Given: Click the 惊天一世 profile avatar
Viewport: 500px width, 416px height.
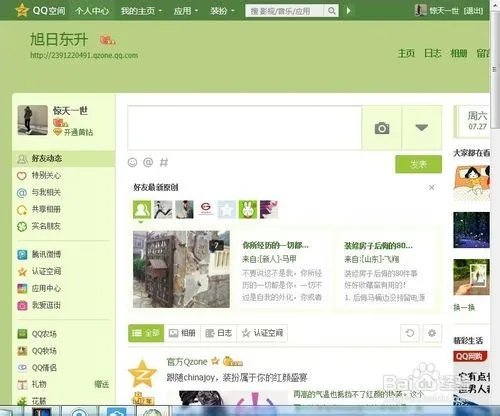Looking at the screenshot, I should click(x=32, y=120).
